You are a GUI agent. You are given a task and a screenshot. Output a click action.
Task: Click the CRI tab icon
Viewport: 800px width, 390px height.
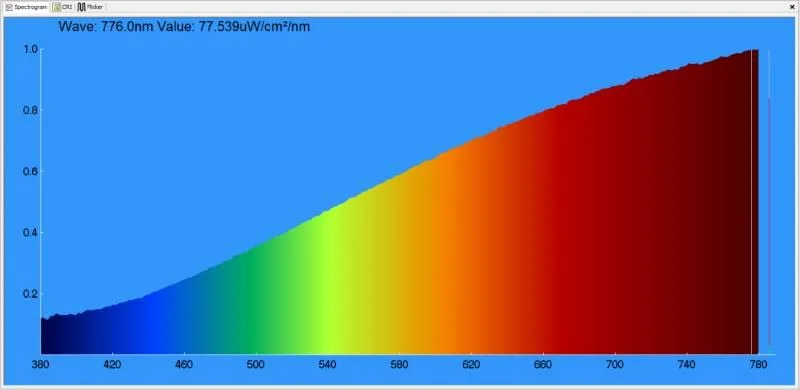point(57,7)
